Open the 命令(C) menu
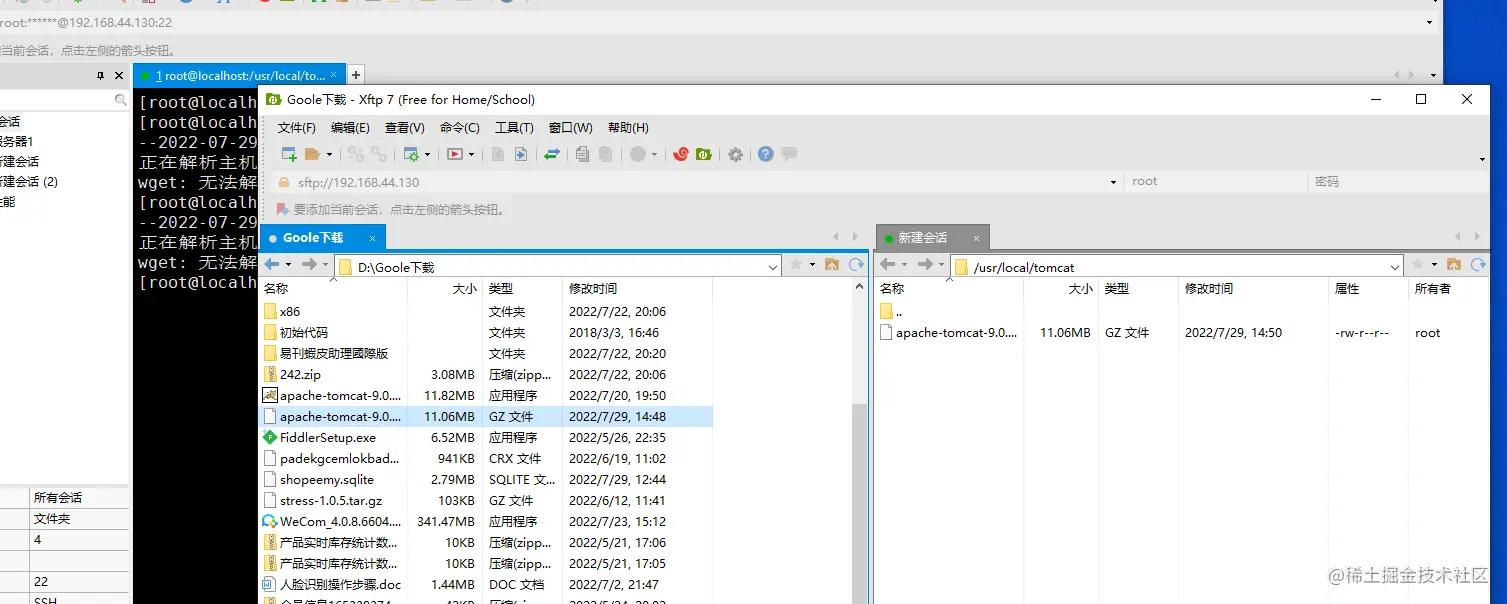Image resolution: width=1507 pixels, height=604 pixels. coord(459,128)
